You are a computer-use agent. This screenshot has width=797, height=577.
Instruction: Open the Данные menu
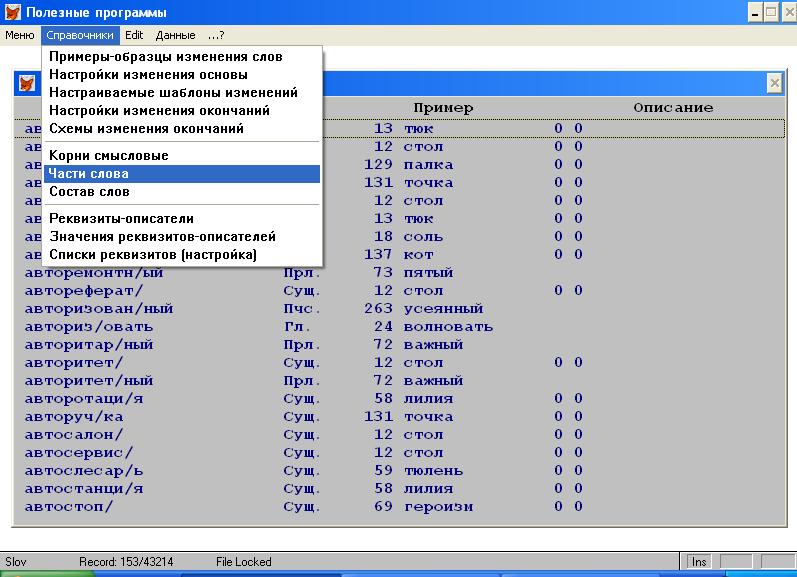(175, 35)
